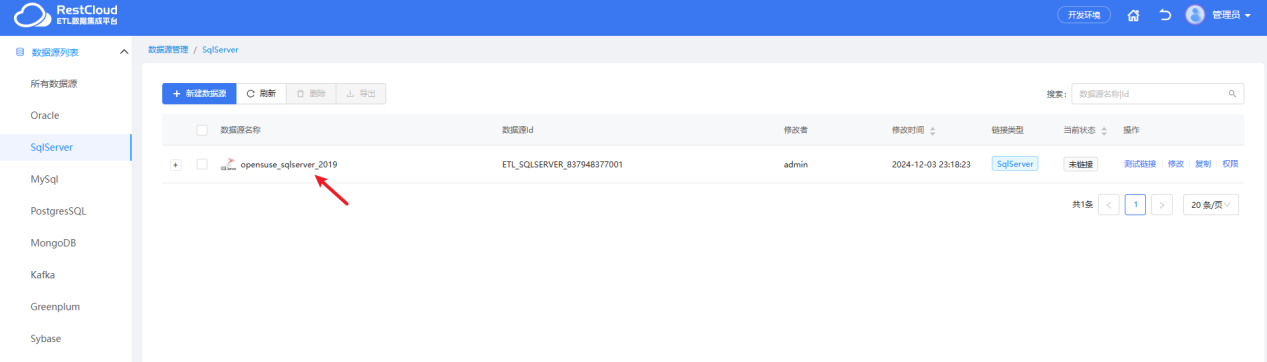1267x362 pixels.
Task: Click the 数据源列表 list icon in sidebar
Action: (20, 51)
